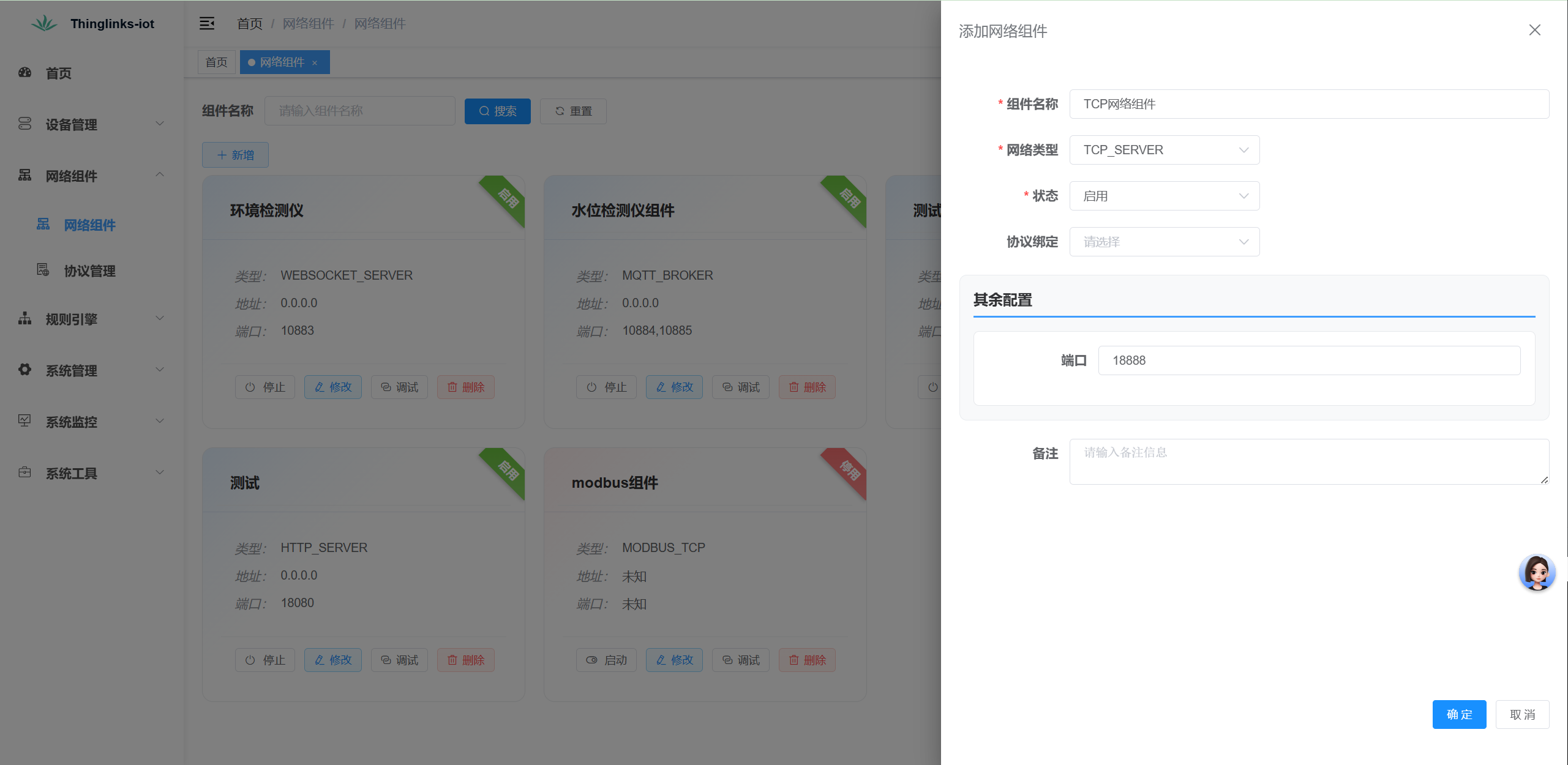Select the 网络组件 tab
The height and width of the screenshot is (765, 1568).
click(x=281, y=62)
